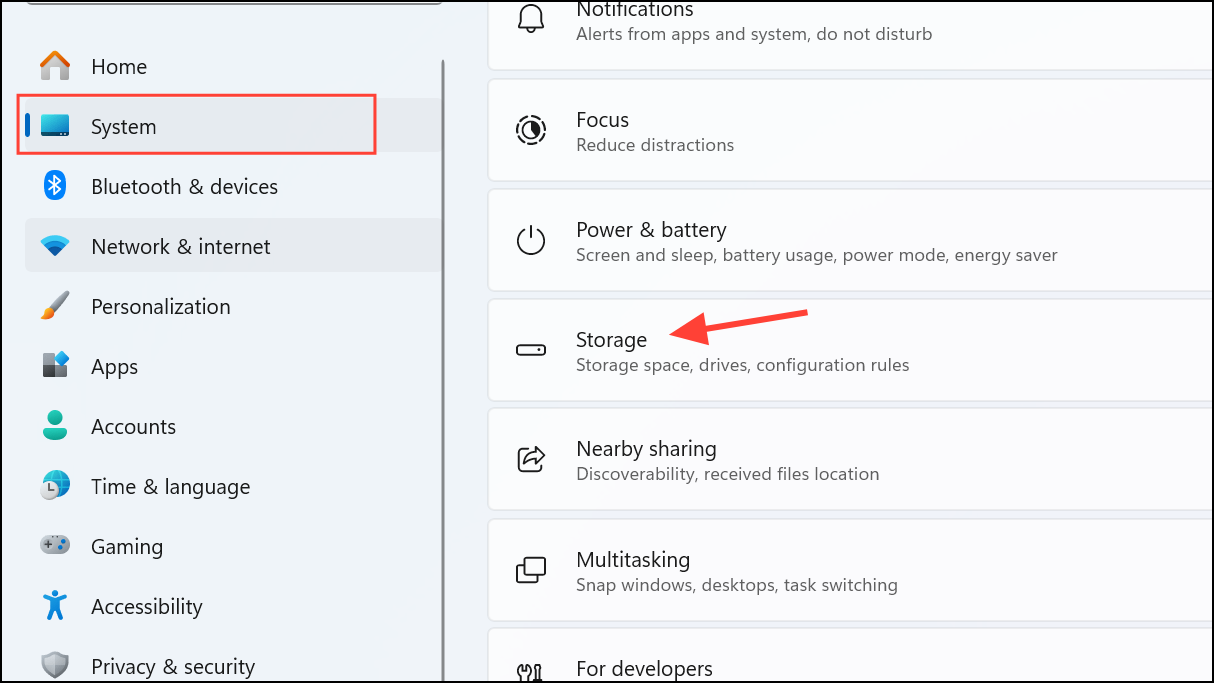Open For developers settings

[x=850, y=667]
